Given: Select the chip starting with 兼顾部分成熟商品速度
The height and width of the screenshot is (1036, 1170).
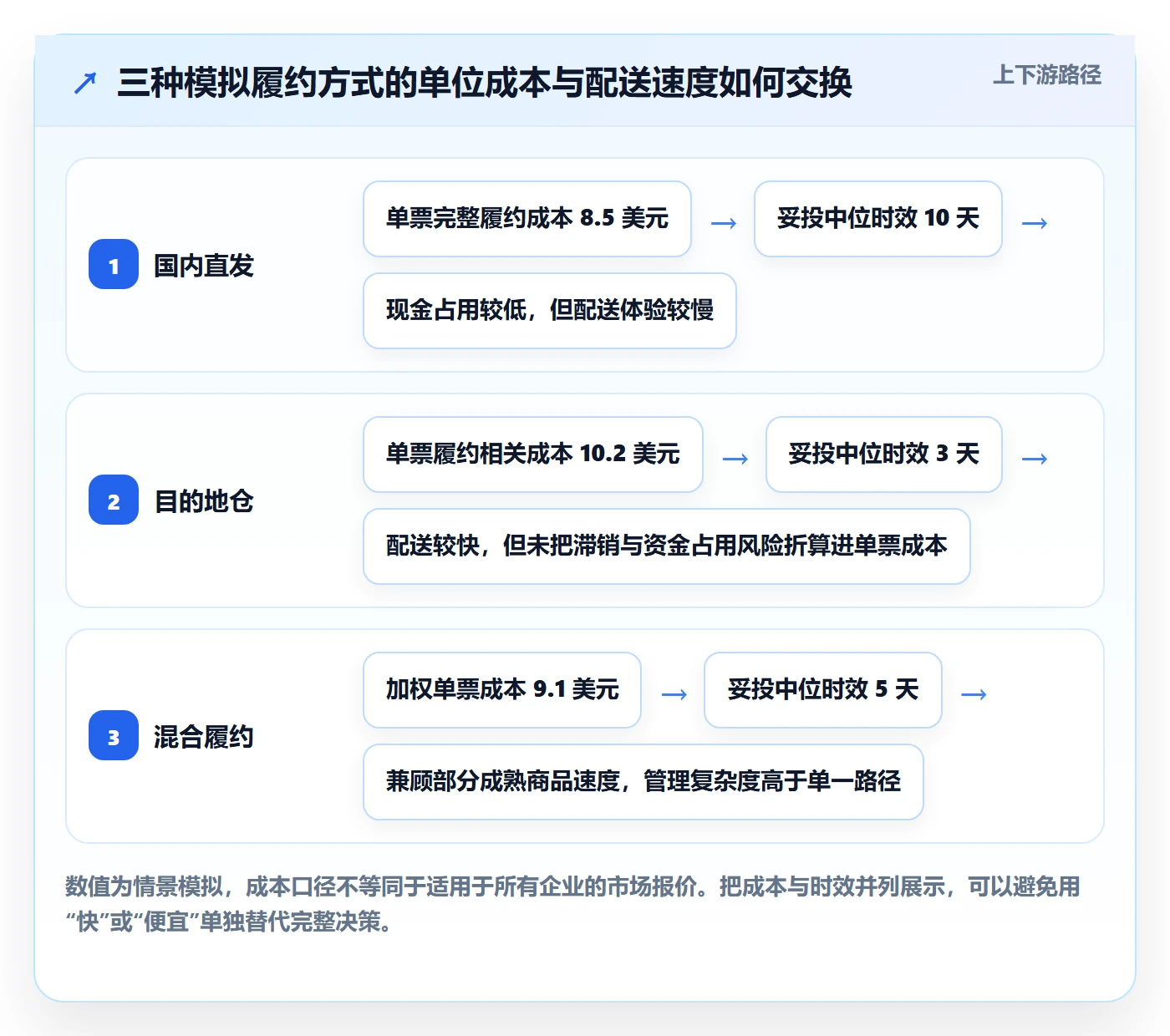Looking at the screenshot, I should 643,782.
